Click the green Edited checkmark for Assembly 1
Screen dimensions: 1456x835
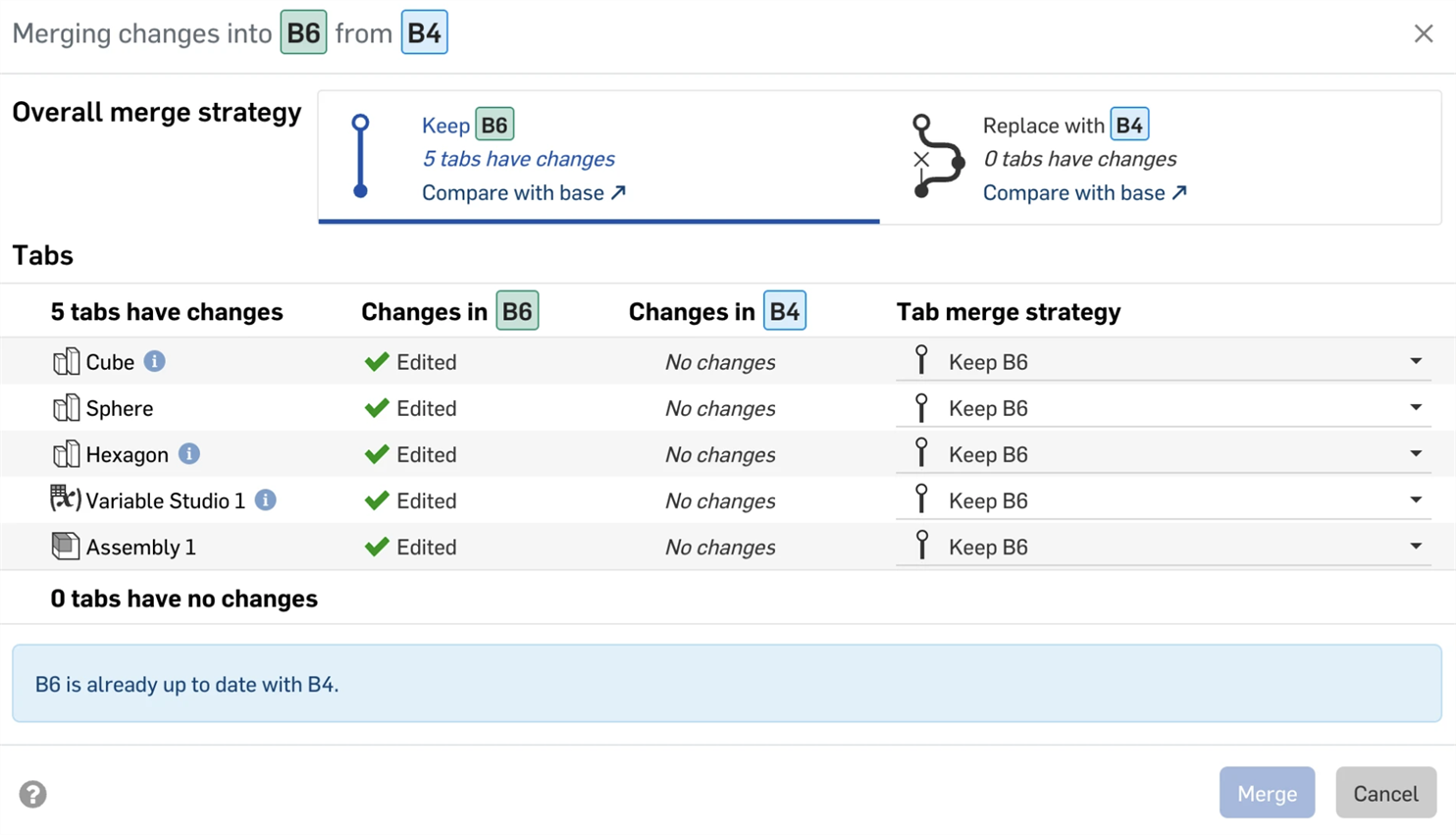[377, 547]
